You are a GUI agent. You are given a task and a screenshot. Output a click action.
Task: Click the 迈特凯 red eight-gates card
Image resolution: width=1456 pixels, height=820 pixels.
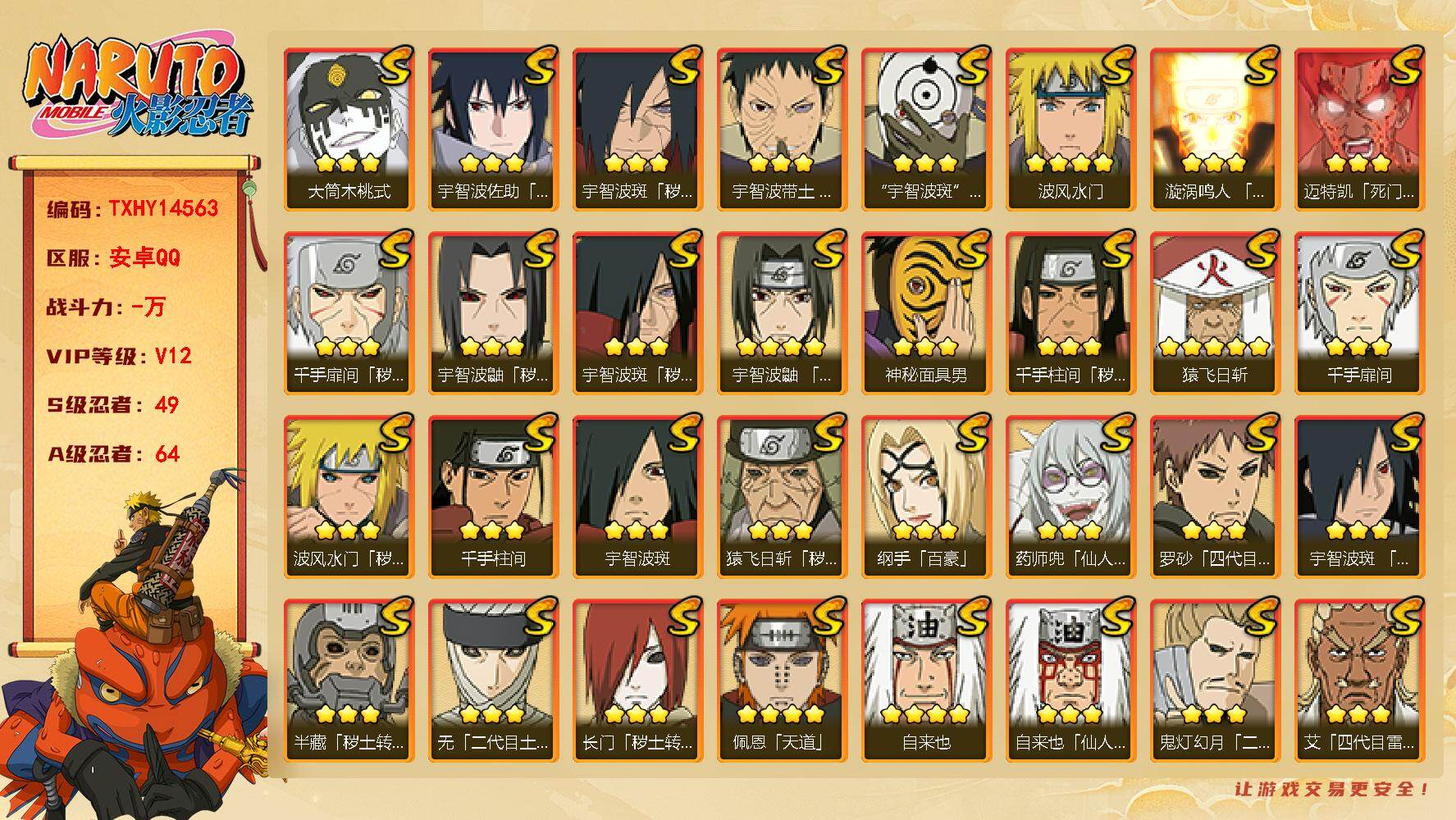coord(1359,130)
